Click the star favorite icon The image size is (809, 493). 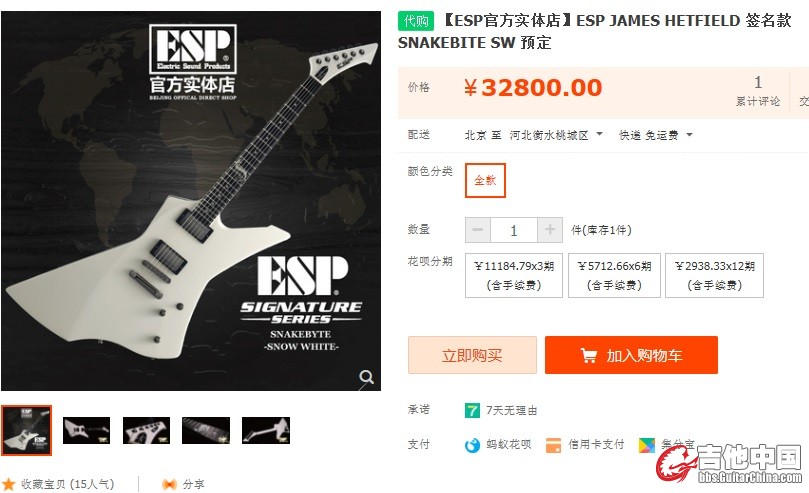[9, 484]
